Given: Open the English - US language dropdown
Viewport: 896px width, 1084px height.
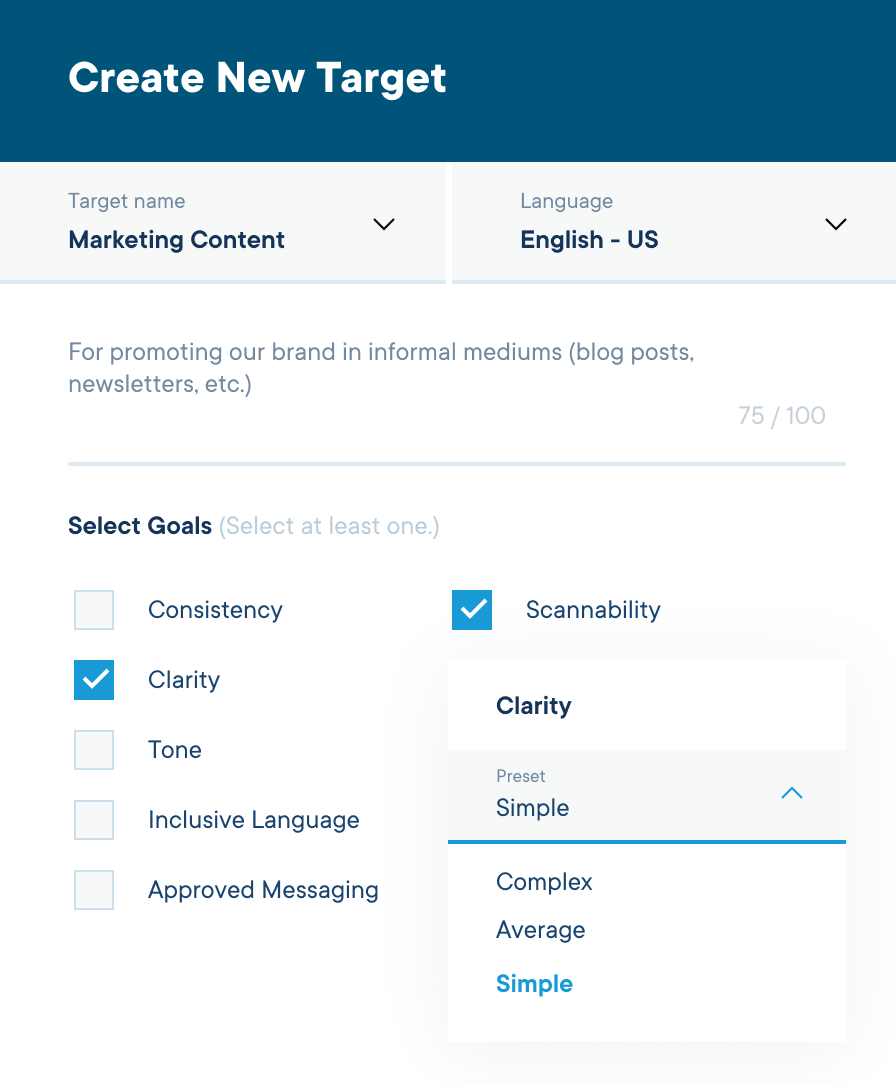Looking at the screenshot, I should 674,223.
